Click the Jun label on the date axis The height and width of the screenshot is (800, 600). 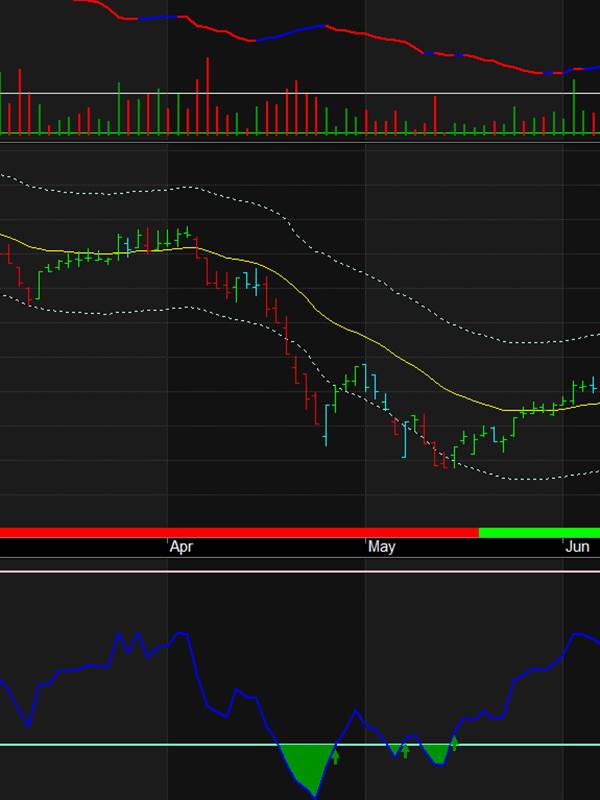(x=578, y=547)
